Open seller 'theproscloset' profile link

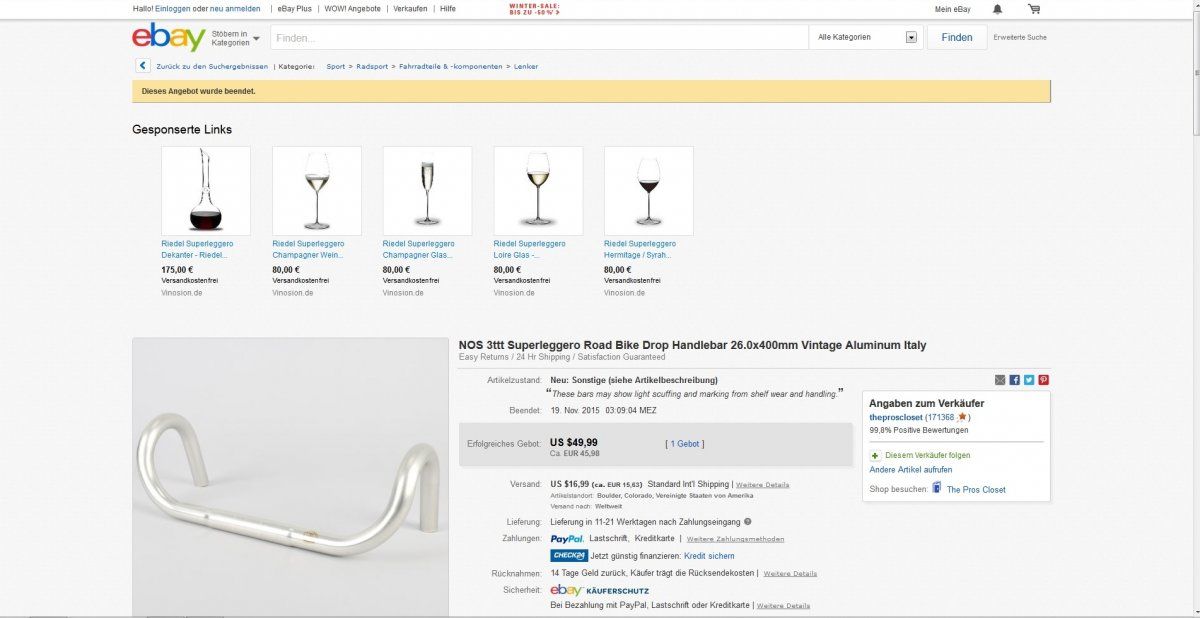[x=896, y=417]
